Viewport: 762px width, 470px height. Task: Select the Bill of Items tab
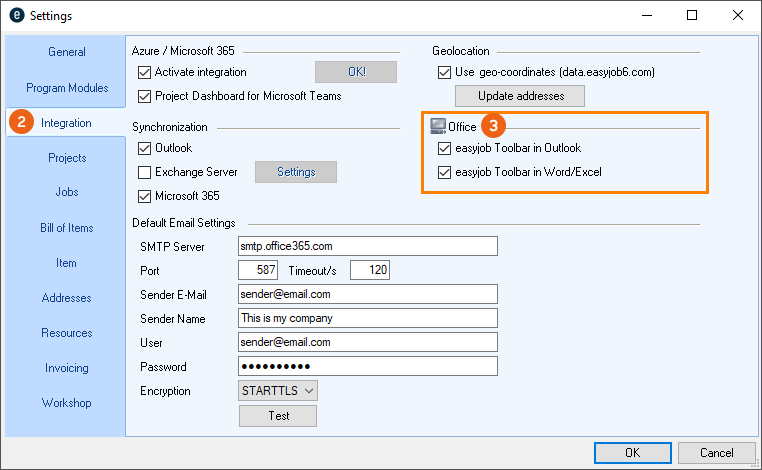67,228
